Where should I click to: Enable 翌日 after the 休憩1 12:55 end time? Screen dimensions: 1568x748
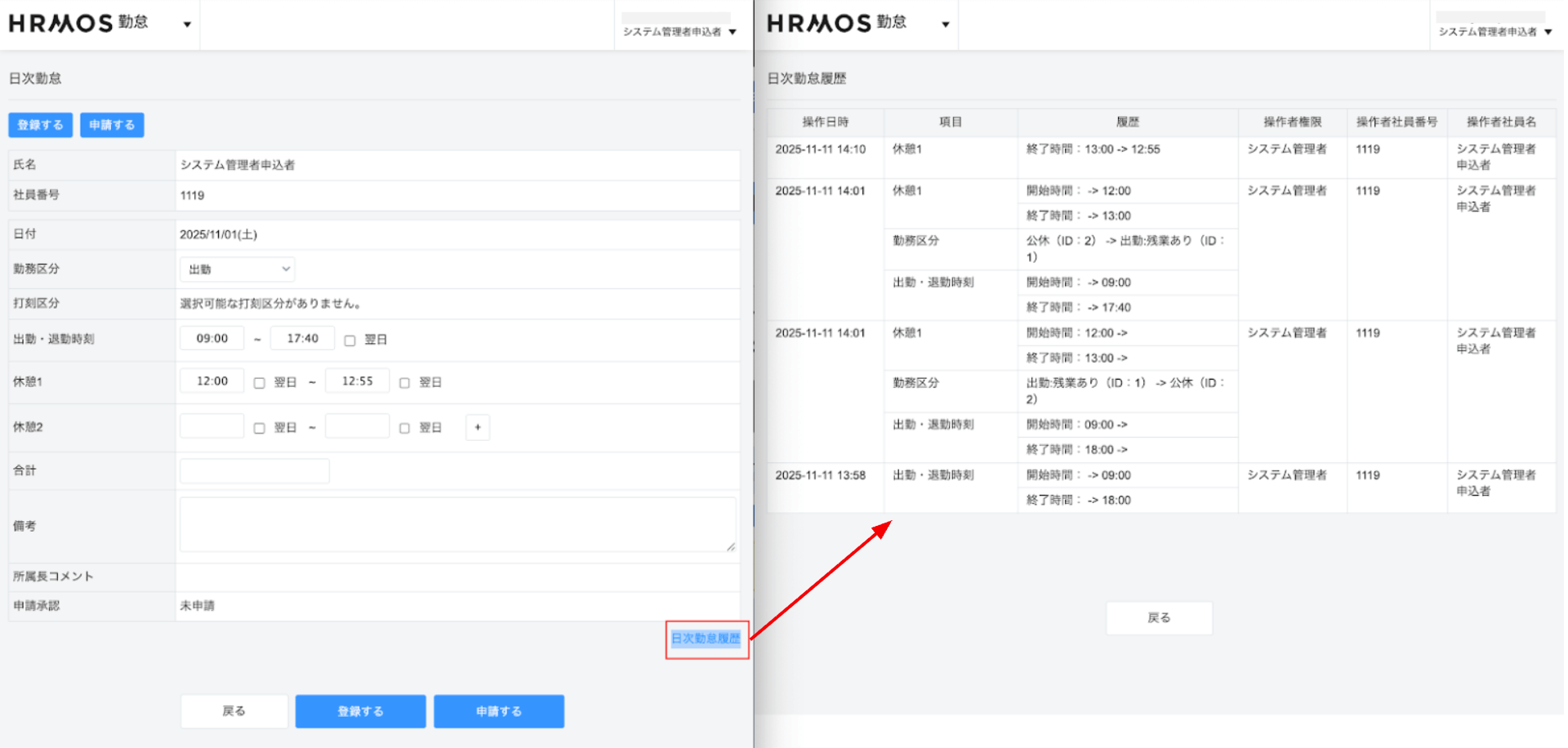tap(405, 383)
